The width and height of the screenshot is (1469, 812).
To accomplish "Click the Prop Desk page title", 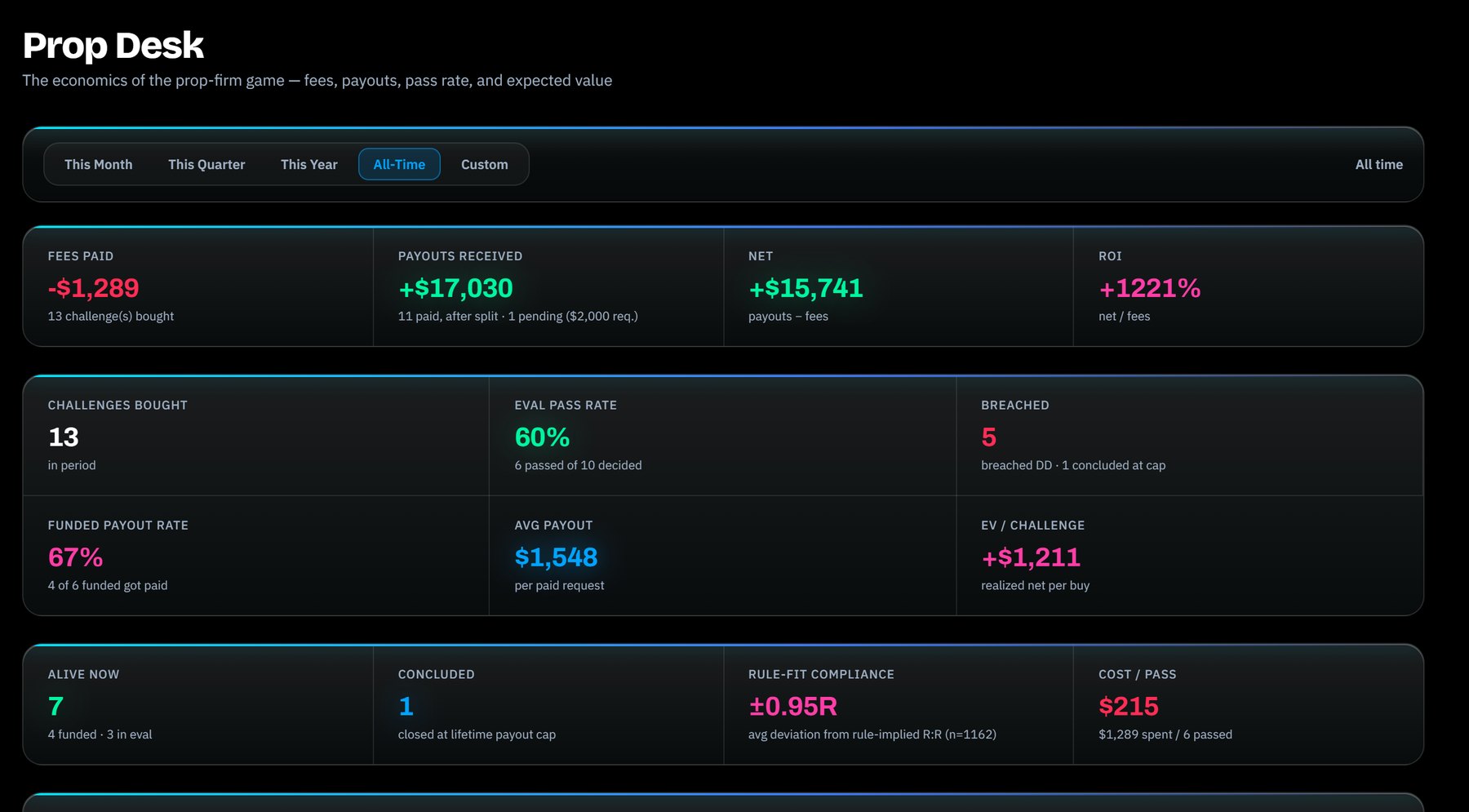I will coord(113,46).
